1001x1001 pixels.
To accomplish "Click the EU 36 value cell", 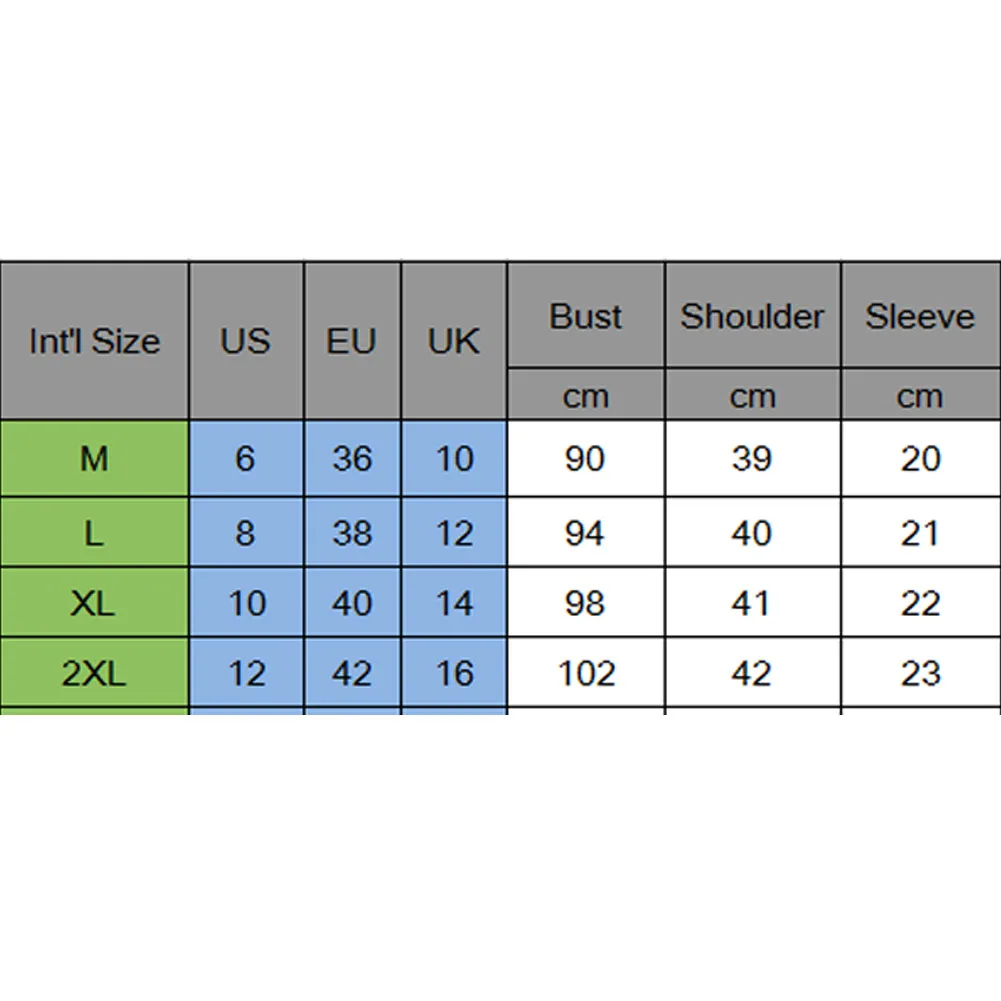I will 352,458.
